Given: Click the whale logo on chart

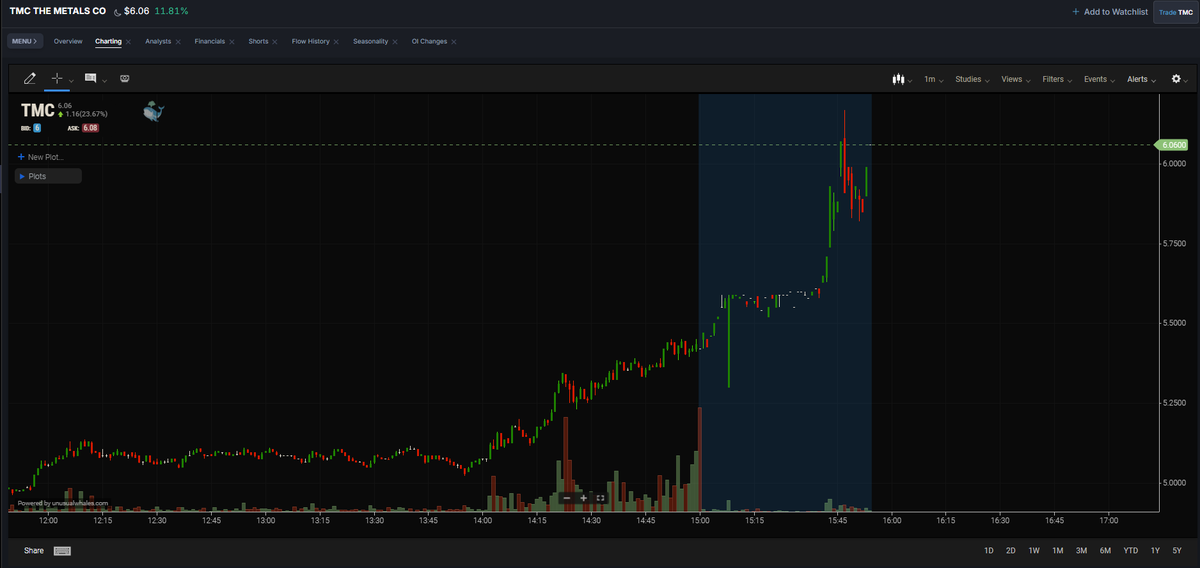Looking at the screenshot, I should click(154, 111).
